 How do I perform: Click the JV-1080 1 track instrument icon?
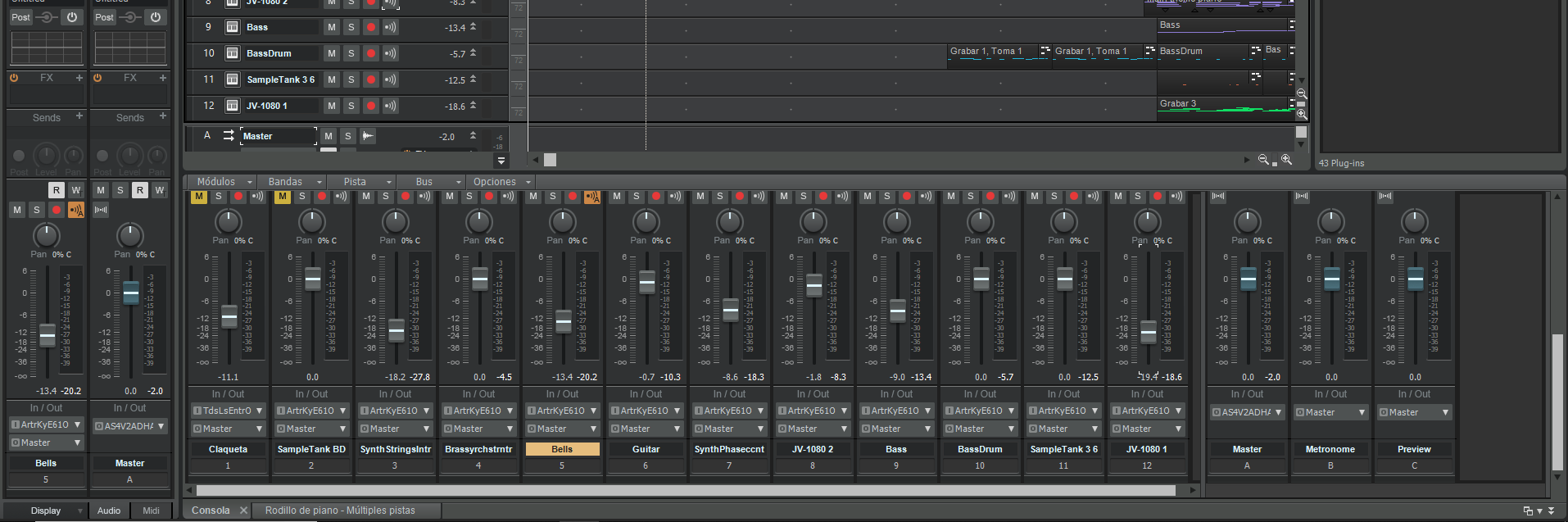[x=232, y=106]
